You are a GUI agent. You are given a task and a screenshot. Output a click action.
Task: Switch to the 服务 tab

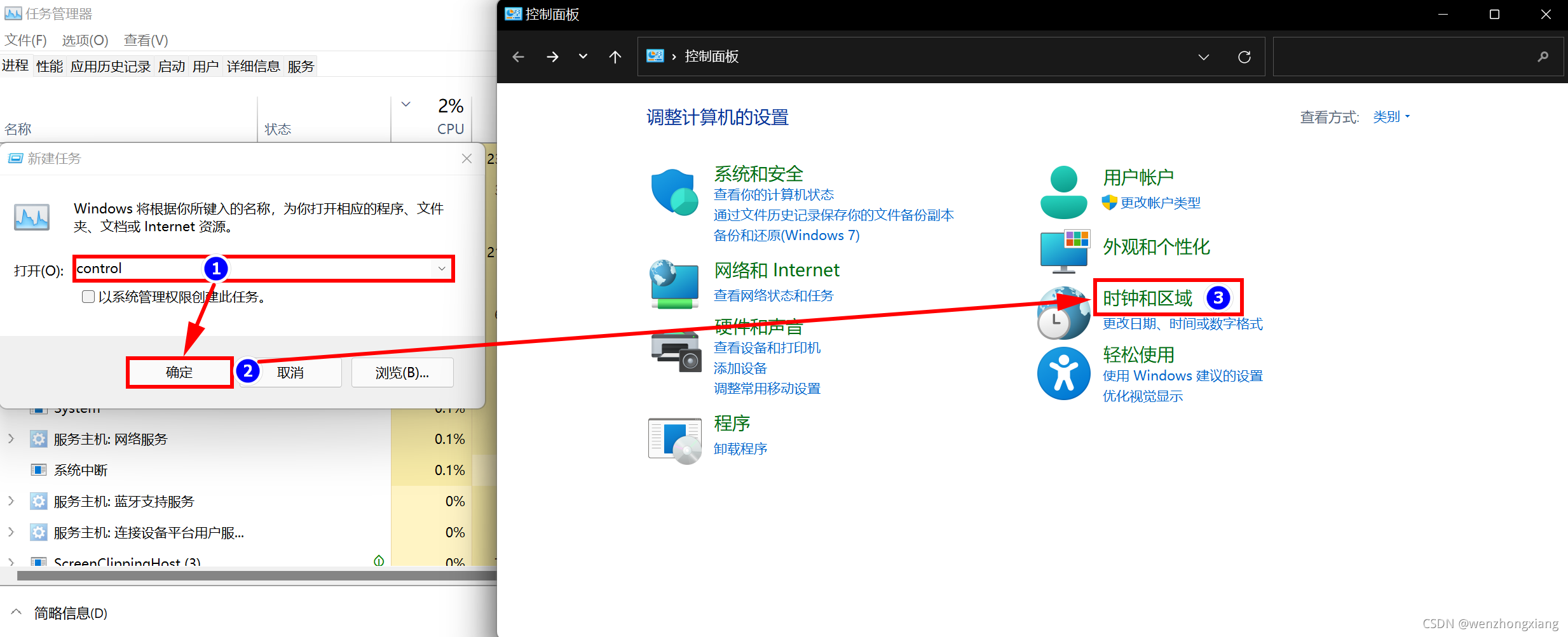301,66
